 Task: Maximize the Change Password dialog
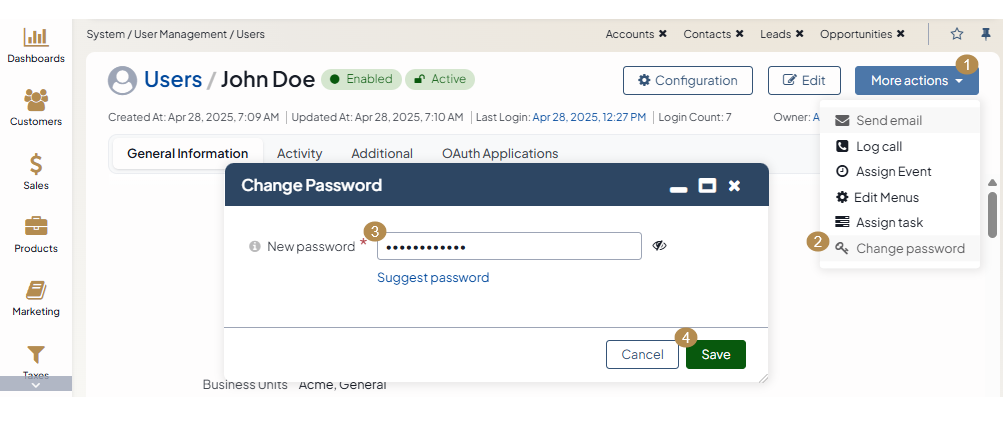707,185
